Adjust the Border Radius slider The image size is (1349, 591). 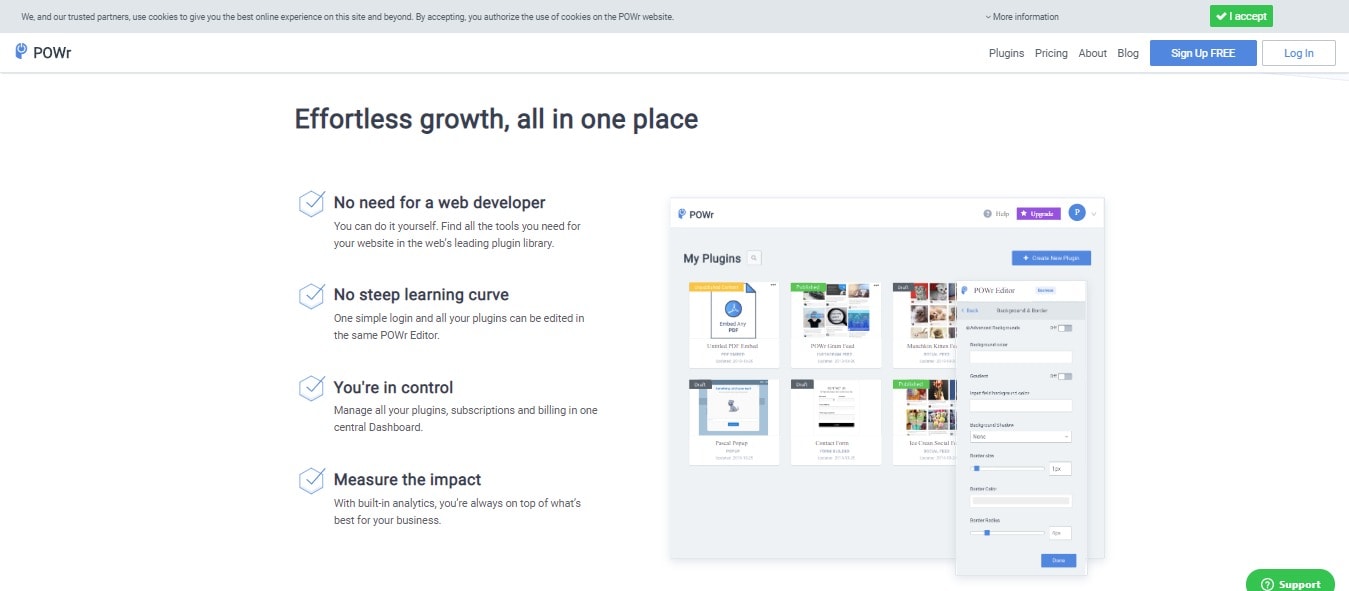(1007, 533)
